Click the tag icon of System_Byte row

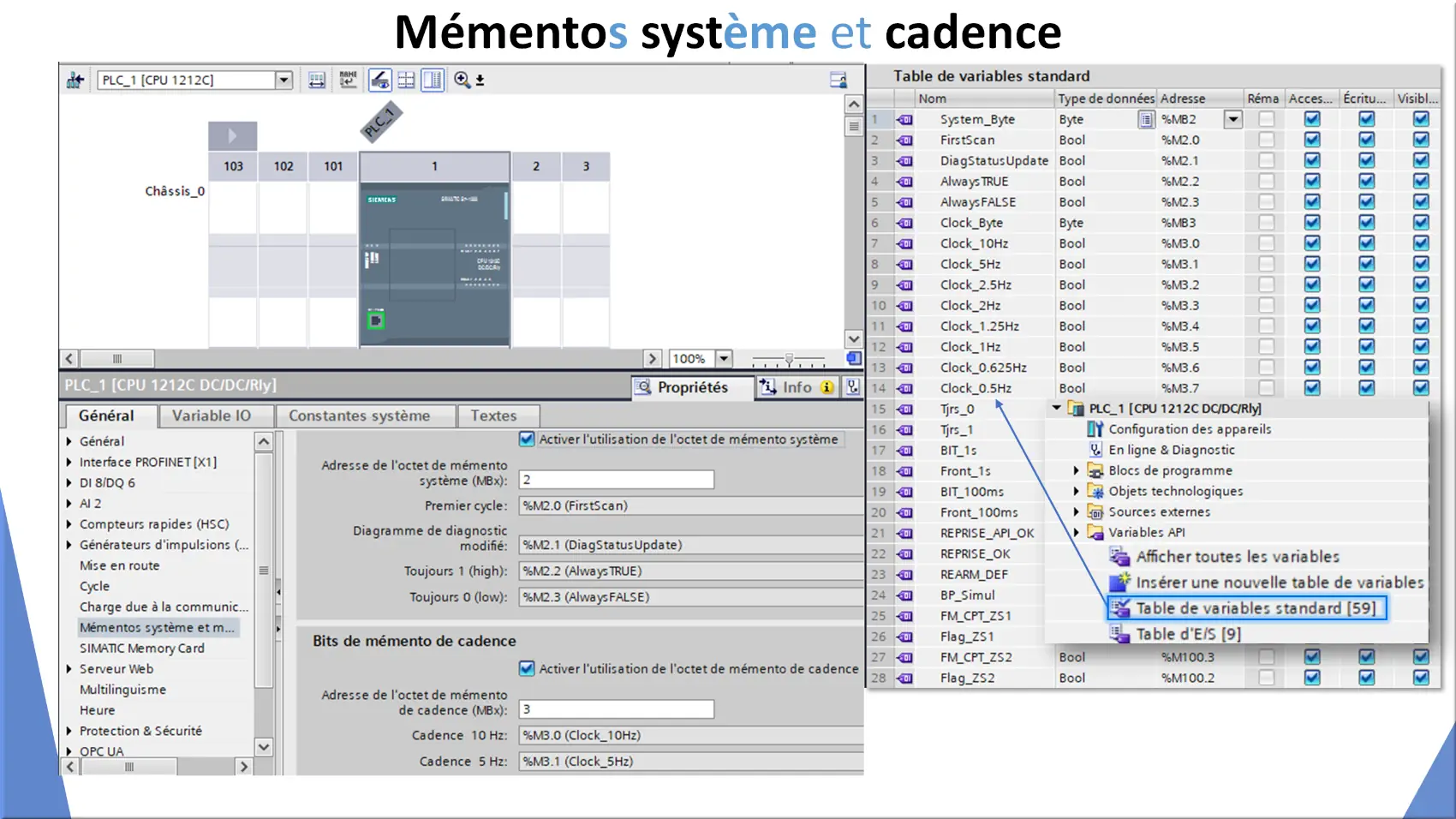(x=904, y=120)
